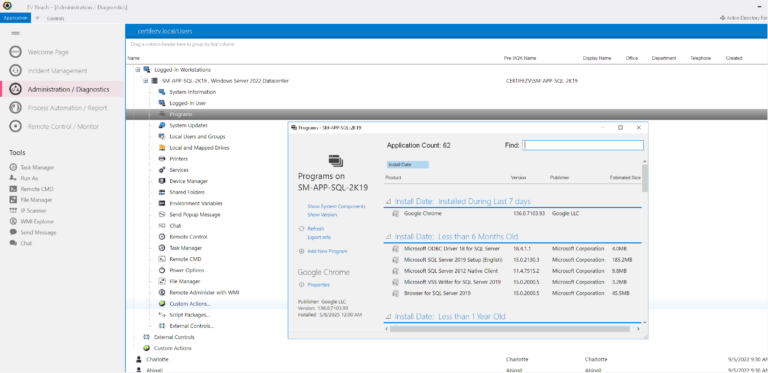Click the Install Date grouping chip

point(408,165)
